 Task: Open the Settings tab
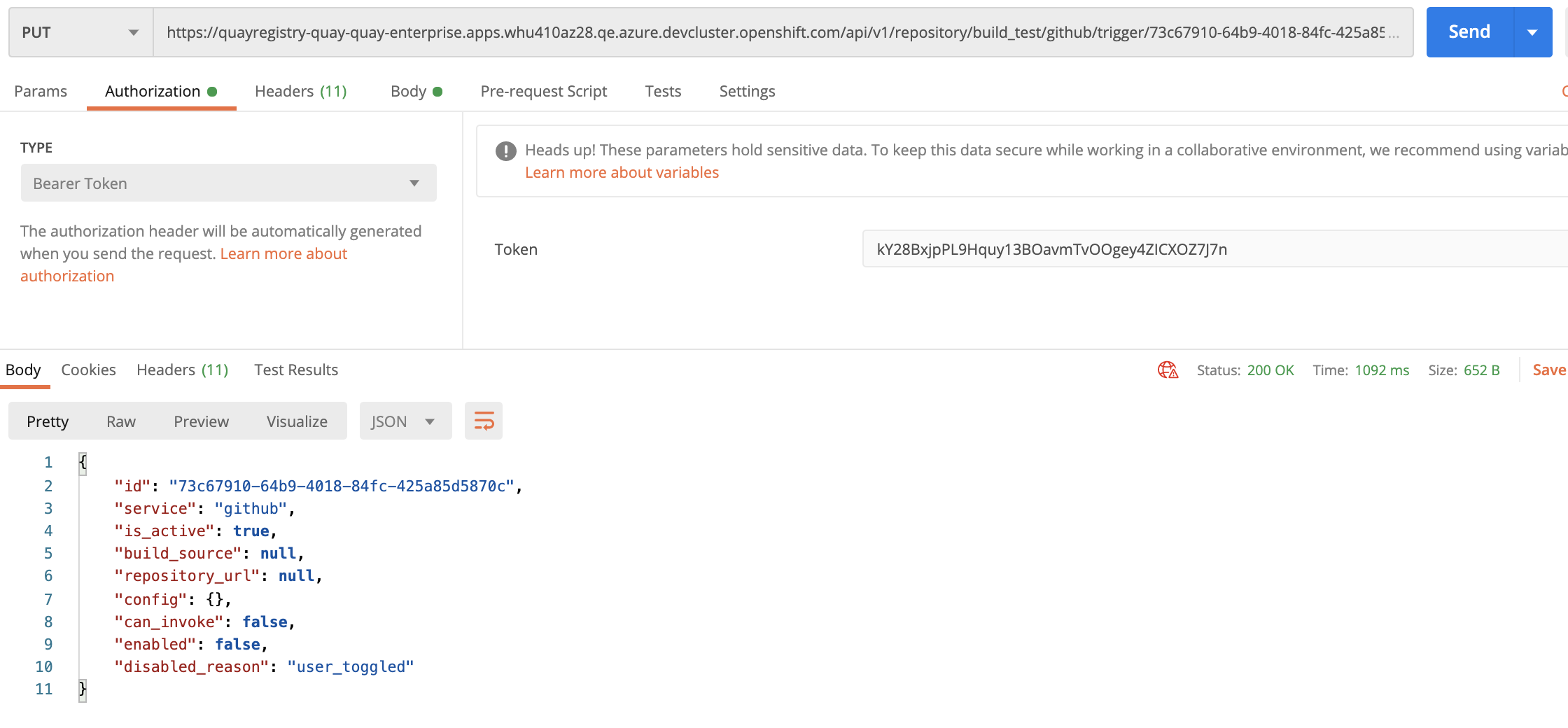[x=747, y=91]
